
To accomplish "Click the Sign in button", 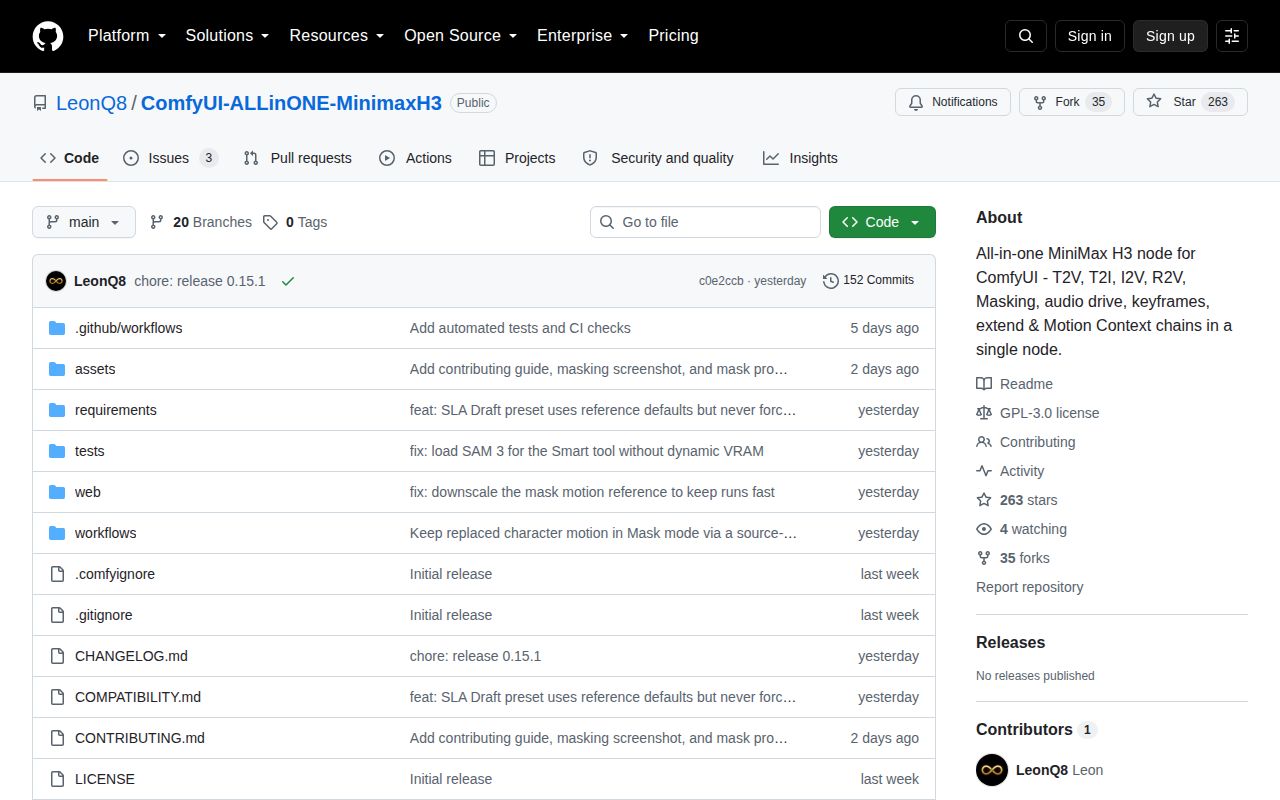I will 1089,36.
